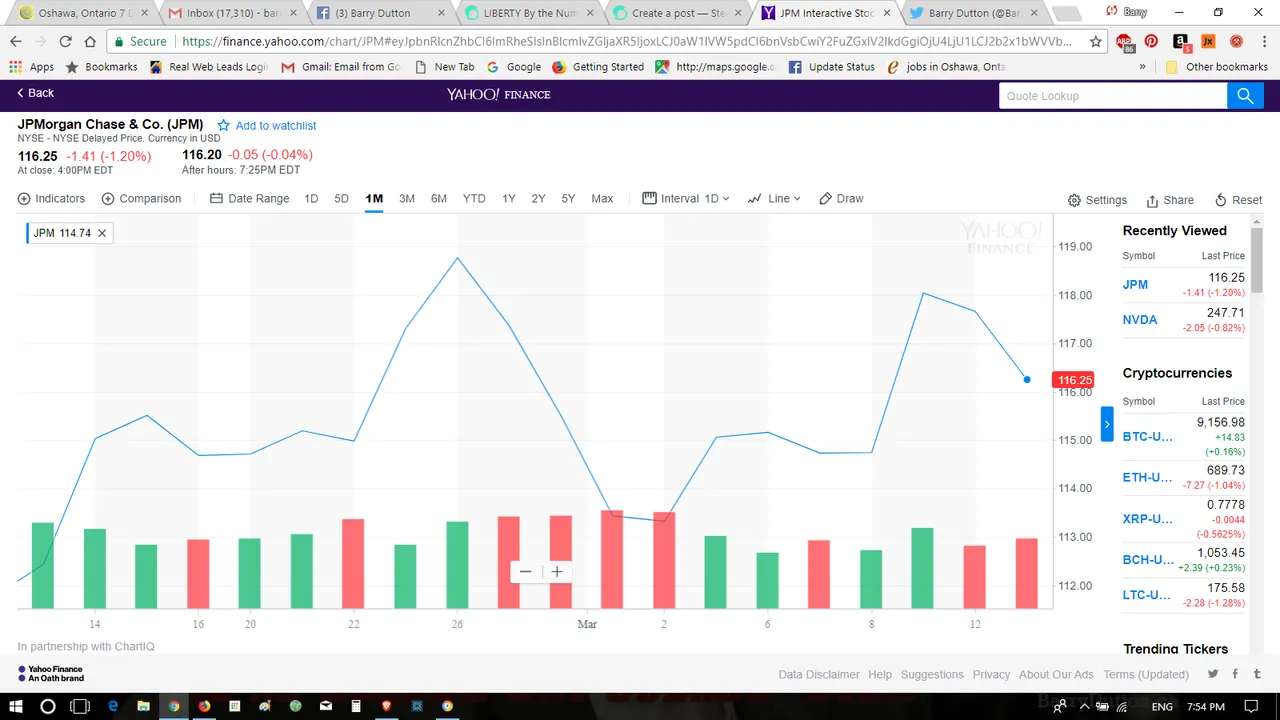Screen dimensions: 1280x720
Task: Click the Amazon extension icon
Action: (x=1180, y=42)
